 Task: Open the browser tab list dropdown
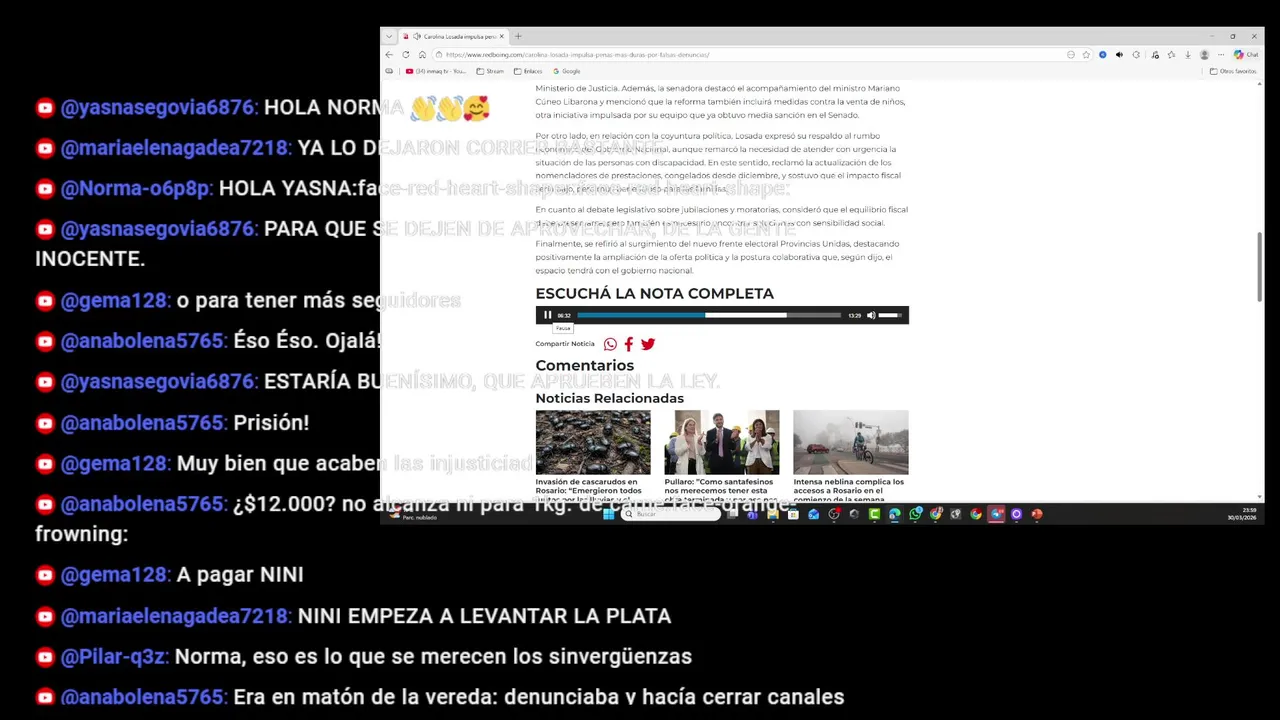(x=388, y=36)
